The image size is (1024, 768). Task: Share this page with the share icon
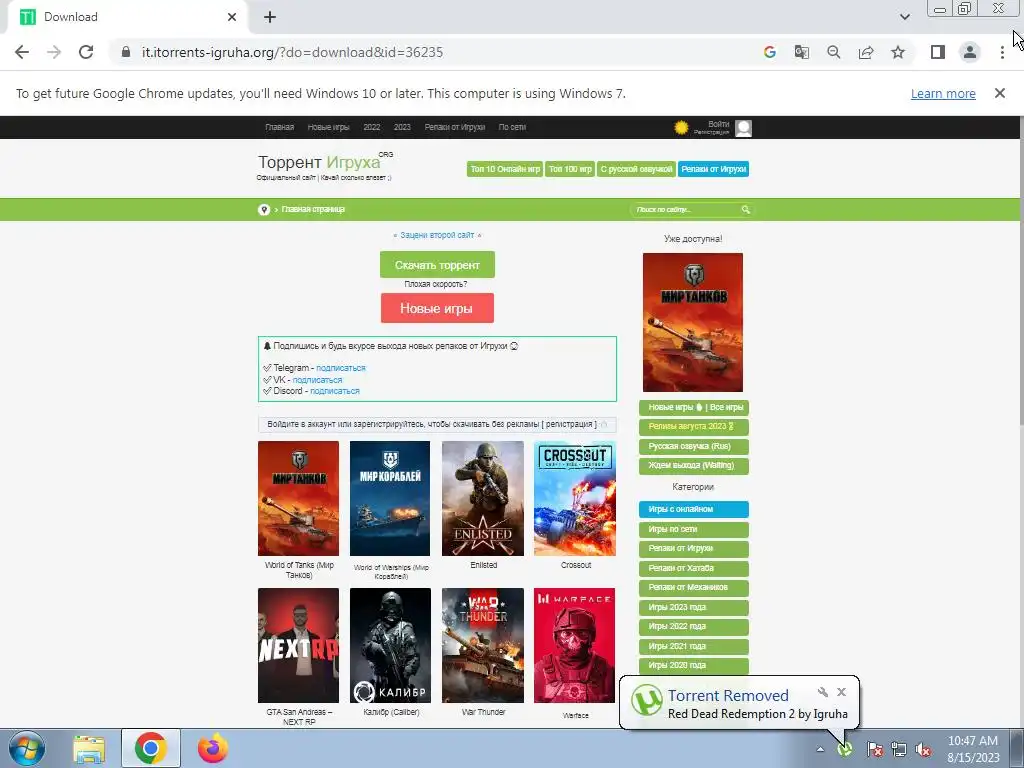[x=866, y=52]
